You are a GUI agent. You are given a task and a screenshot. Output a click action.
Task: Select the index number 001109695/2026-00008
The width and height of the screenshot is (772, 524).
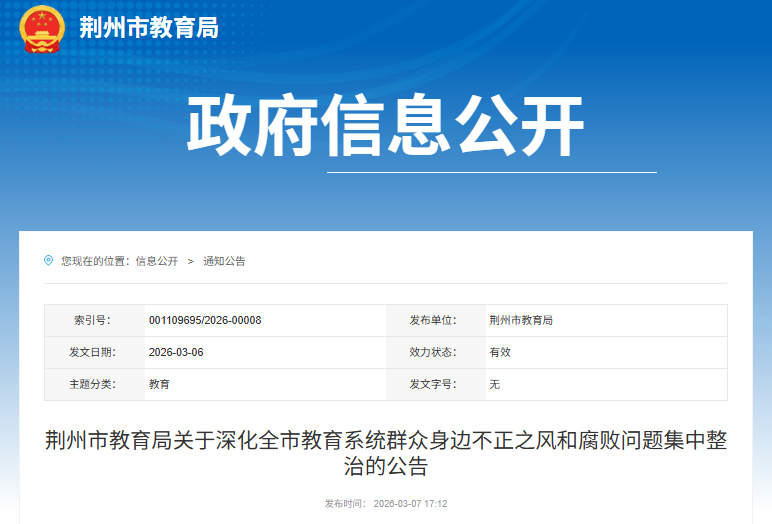tap(205, 320)
